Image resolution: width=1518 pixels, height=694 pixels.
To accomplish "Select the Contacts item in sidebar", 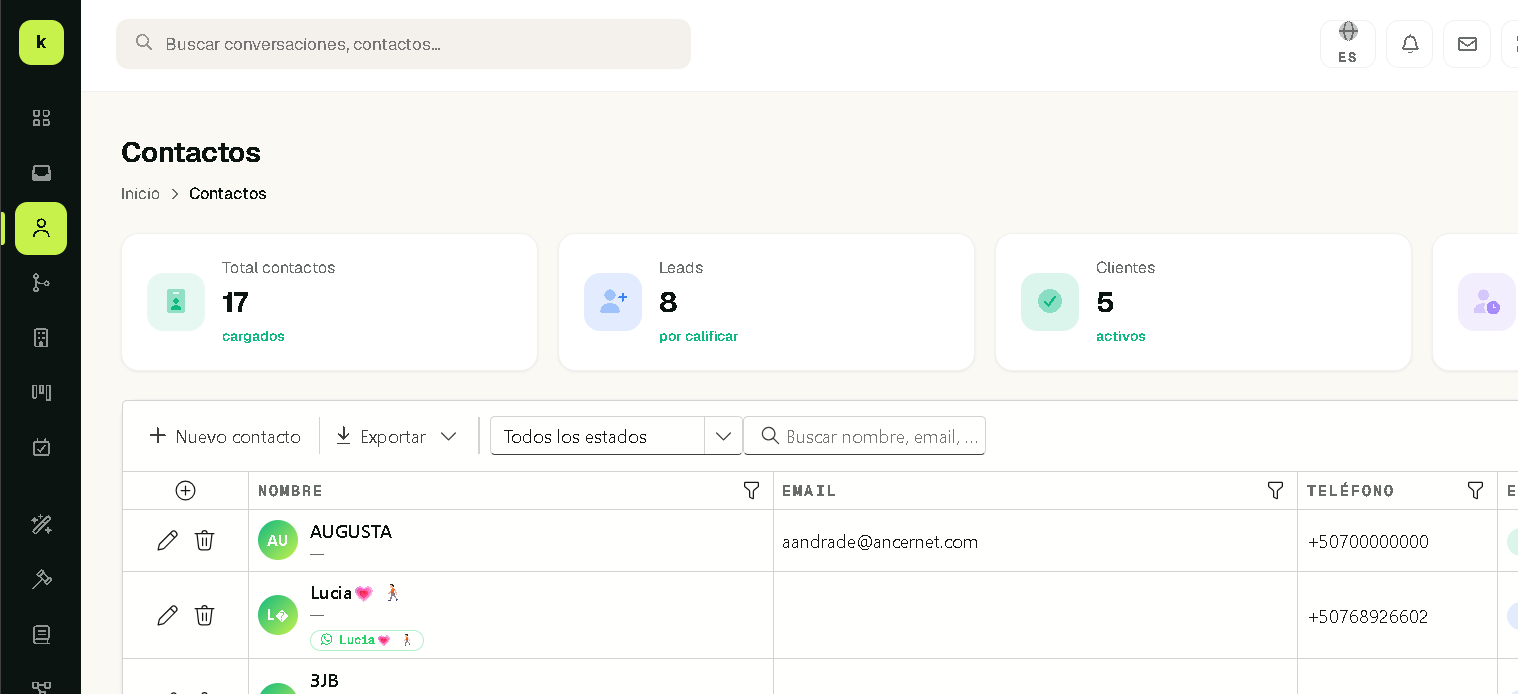I will (41, 228).
